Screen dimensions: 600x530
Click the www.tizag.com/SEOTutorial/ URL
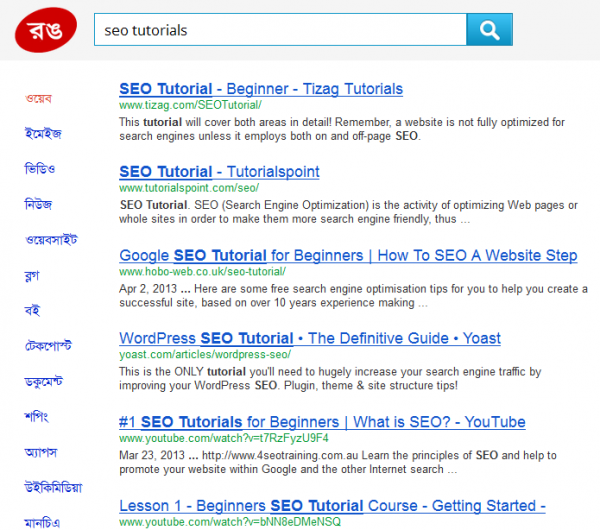tap(190, 105)
